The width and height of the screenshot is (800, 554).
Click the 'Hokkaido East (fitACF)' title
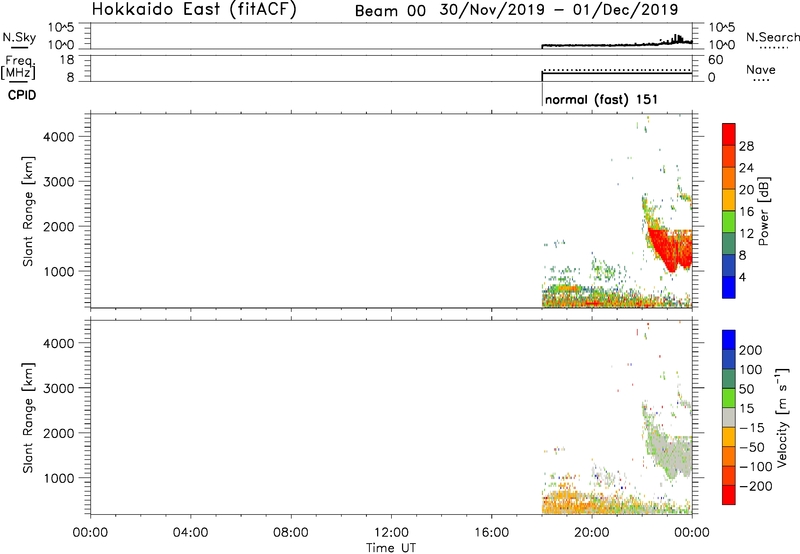coord(194,10)
